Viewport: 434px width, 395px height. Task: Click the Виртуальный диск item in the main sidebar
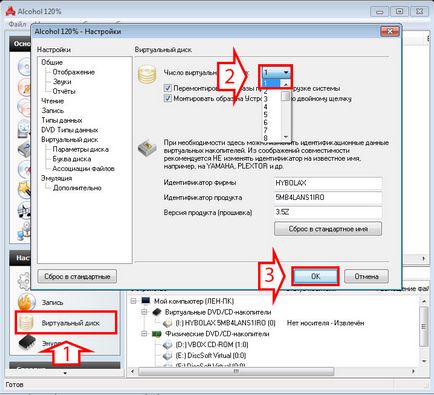click(x=66, y=323)
